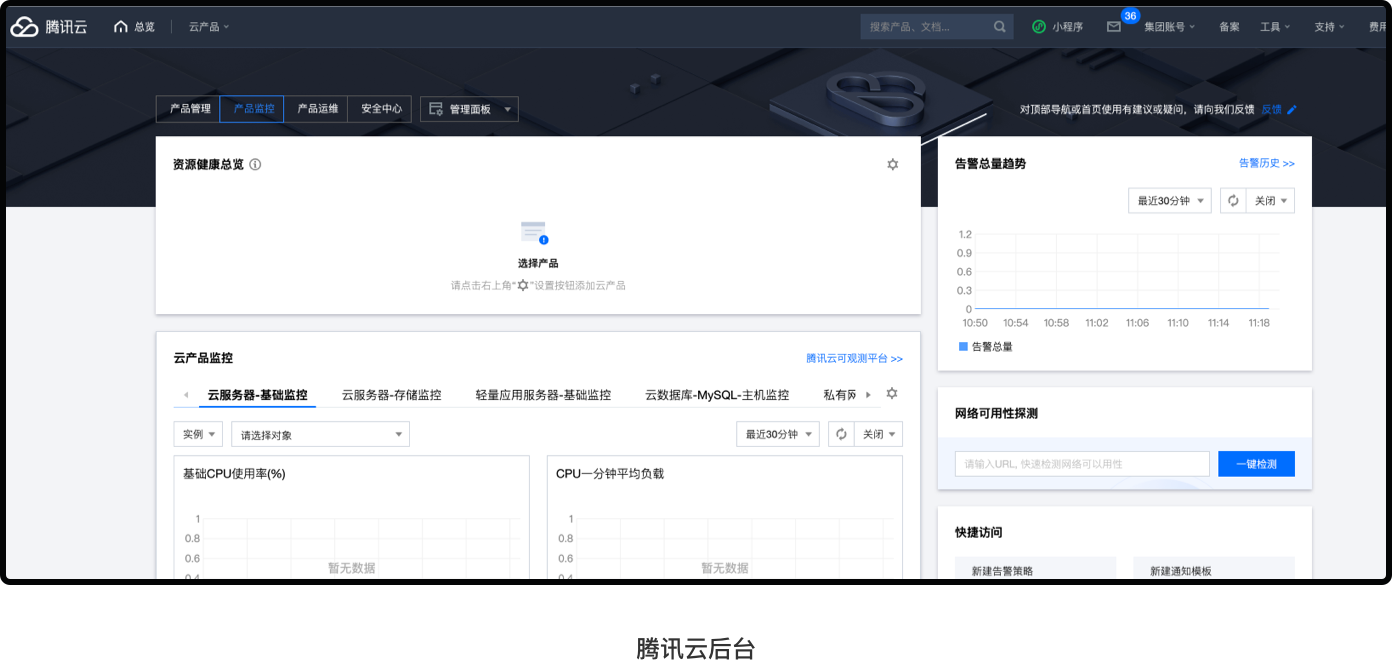Refresh the 告警总量趋势 chart
1392x665 pixels.
point(1233,201)
